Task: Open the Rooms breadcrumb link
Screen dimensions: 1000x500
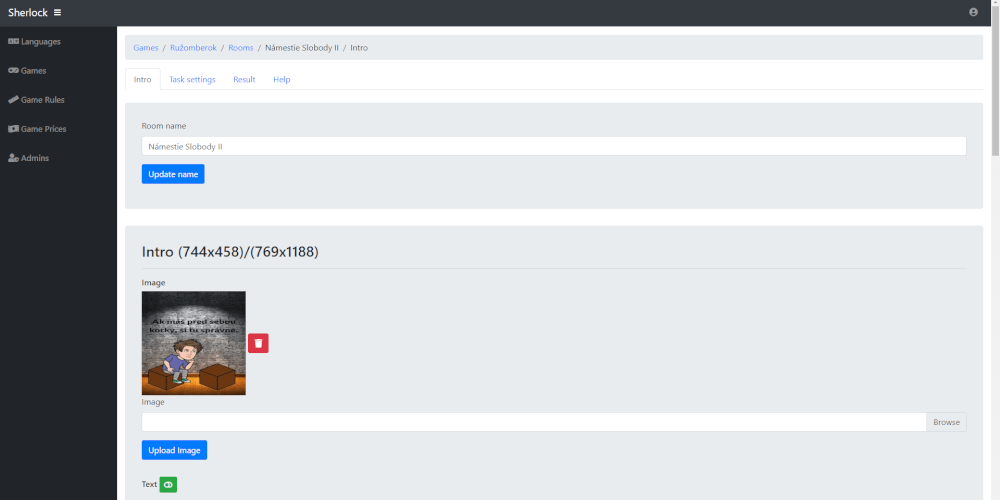Action: [240, 48]
